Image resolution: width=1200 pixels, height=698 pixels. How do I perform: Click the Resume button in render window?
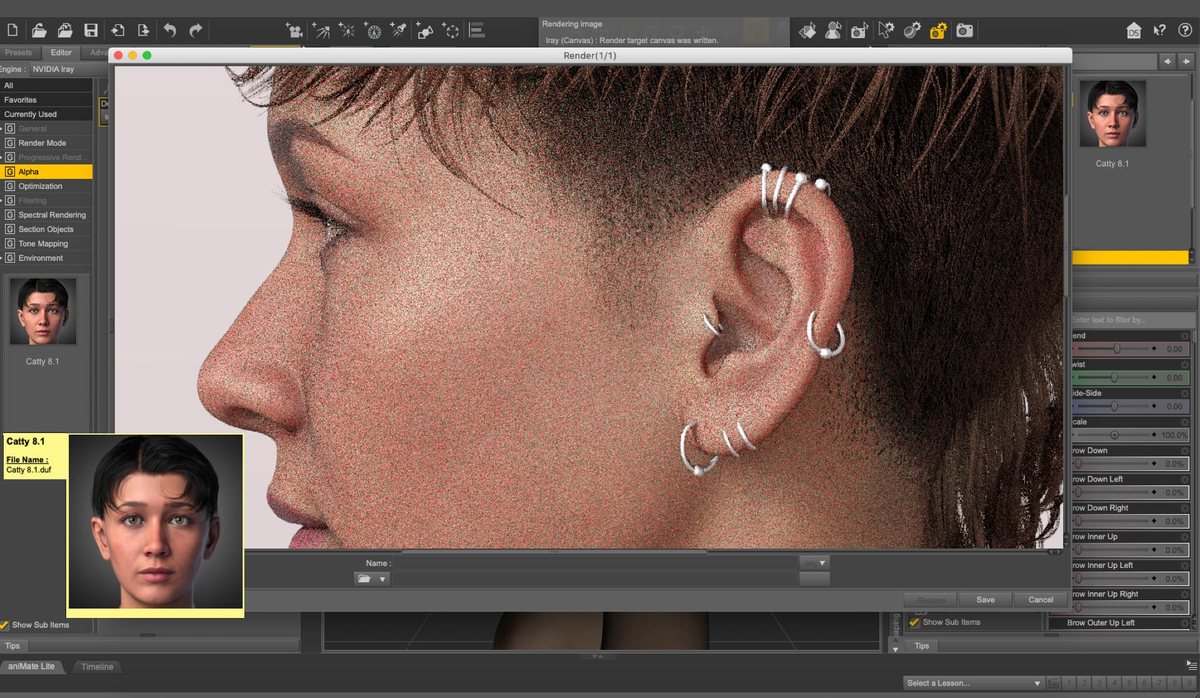click(930, 600)
